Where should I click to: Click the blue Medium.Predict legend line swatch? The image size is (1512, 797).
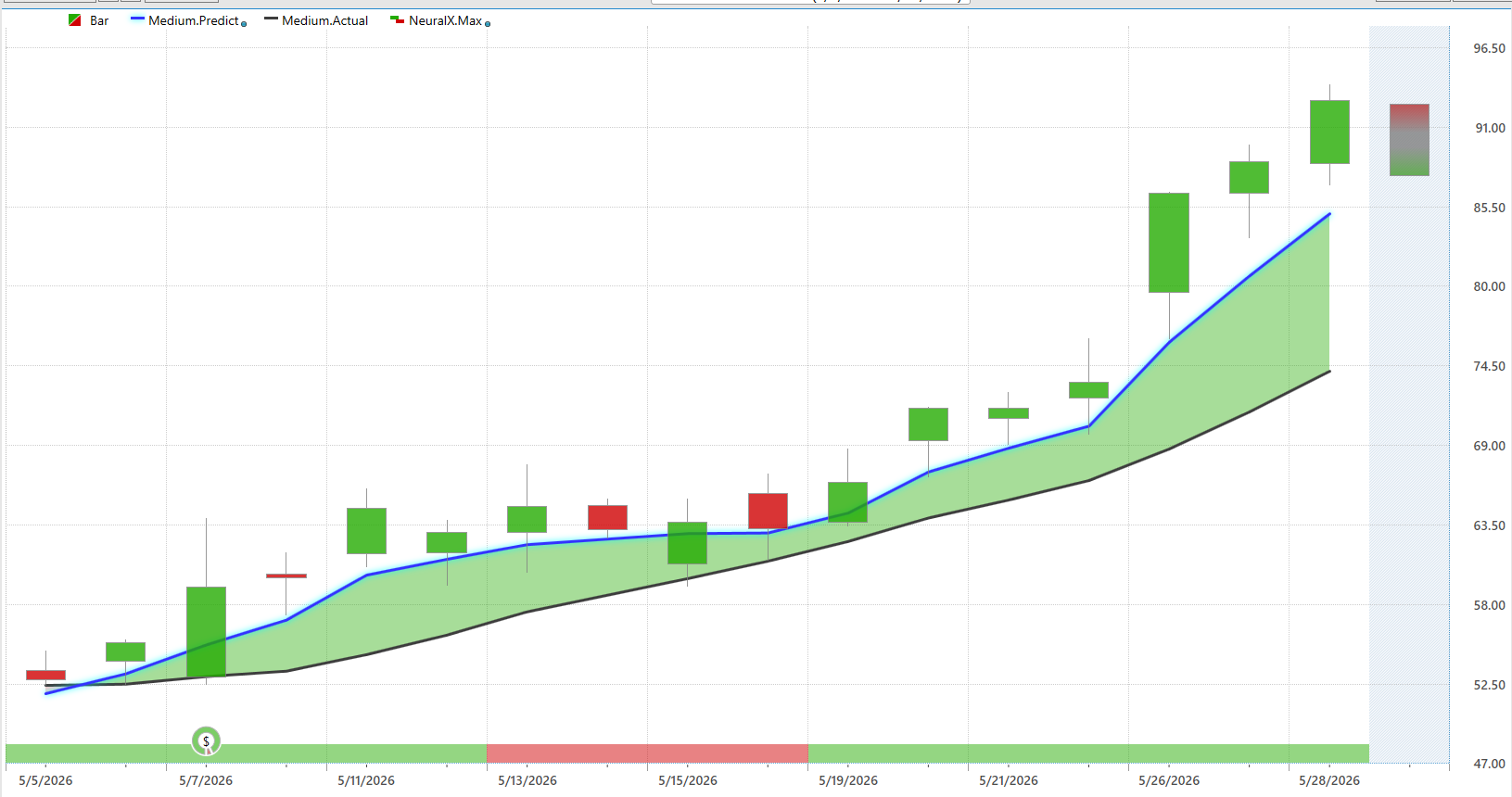[x=137, y=19]
